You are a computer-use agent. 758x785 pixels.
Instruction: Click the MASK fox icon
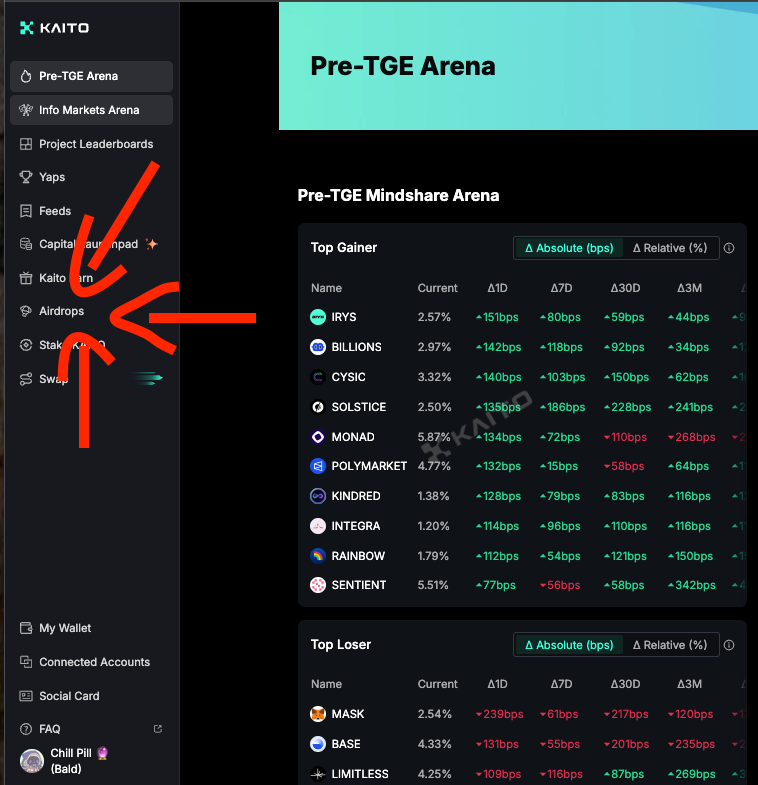point(318,714)
